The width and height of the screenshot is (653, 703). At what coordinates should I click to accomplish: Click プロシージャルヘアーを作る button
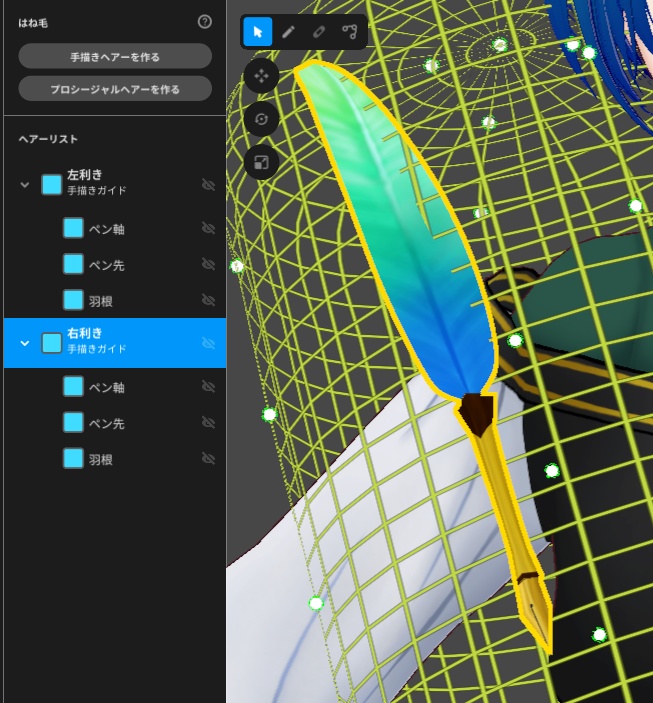click(115, 89)
